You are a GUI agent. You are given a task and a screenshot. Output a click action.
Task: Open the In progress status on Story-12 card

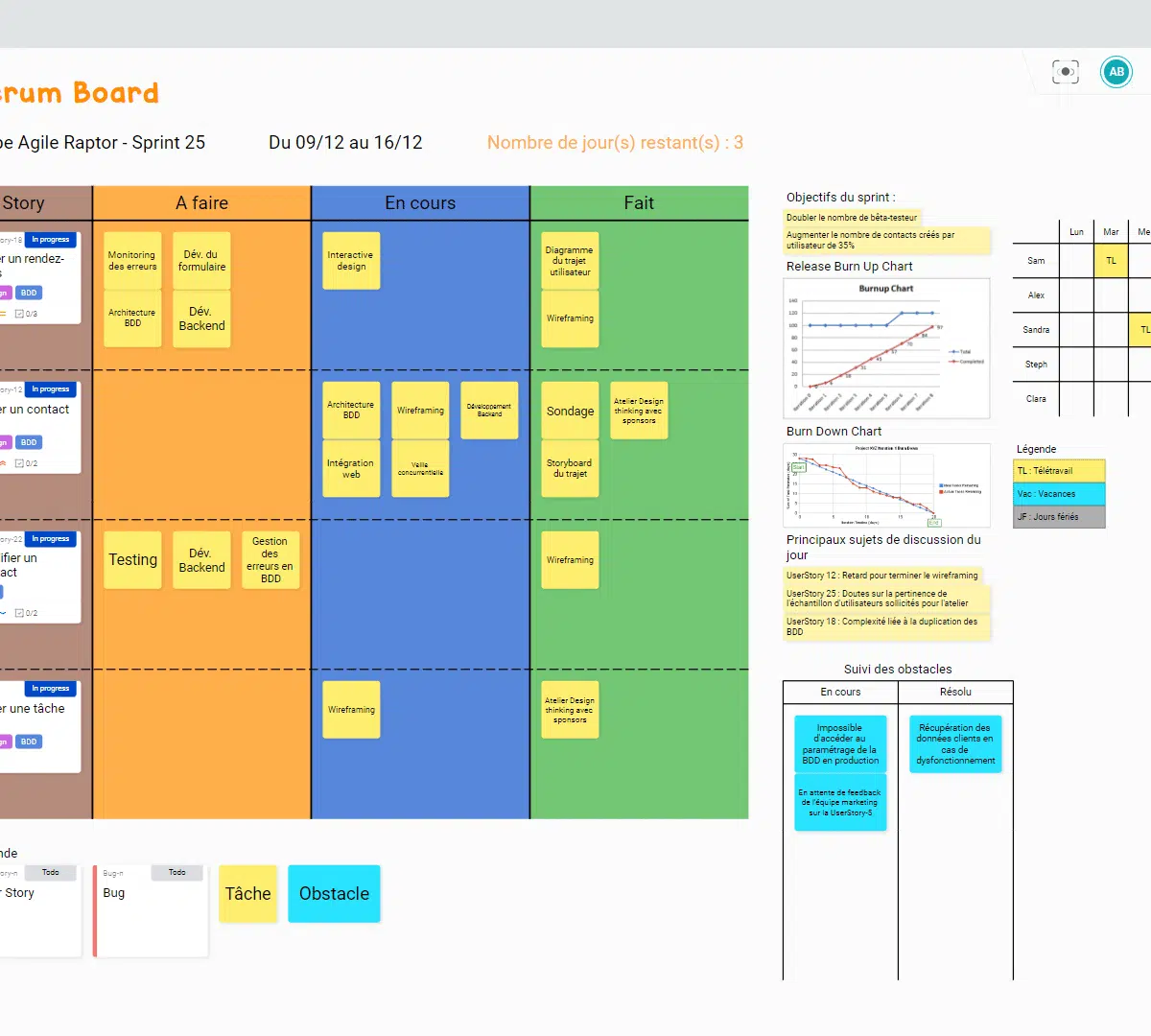coord(50,389)
